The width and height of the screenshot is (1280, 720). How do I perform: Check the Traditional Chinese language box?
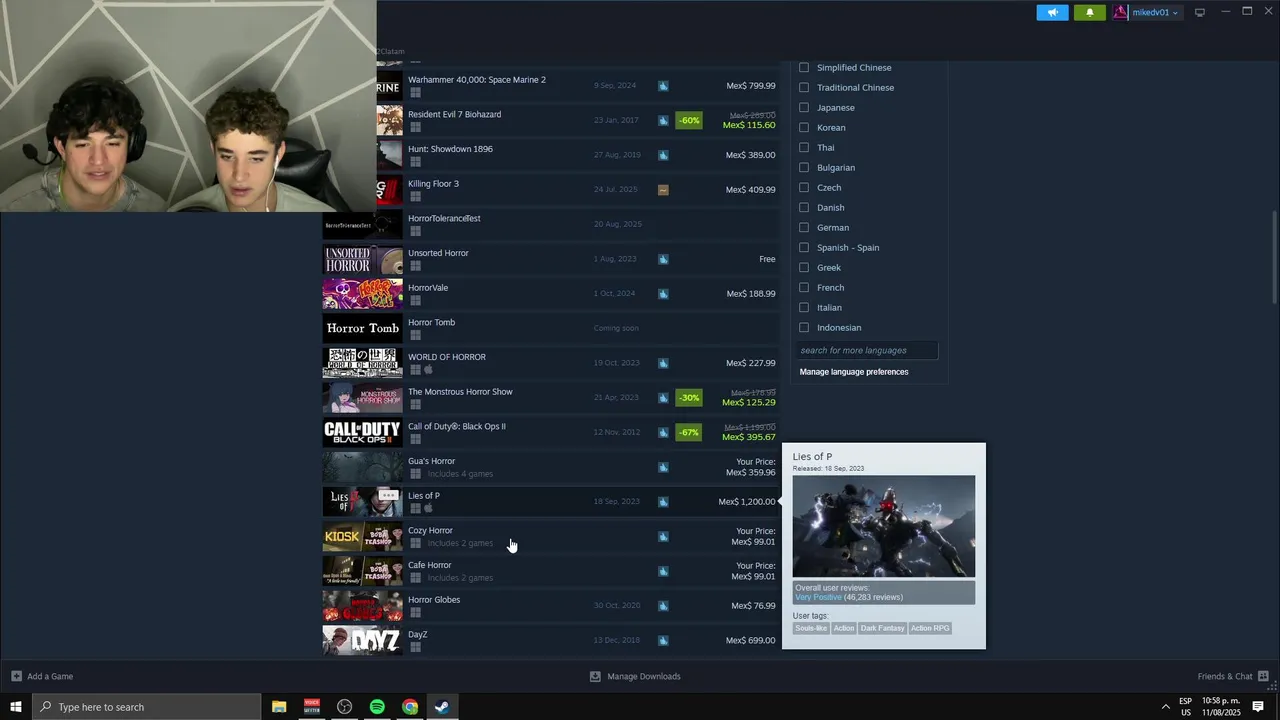point(804,87)
